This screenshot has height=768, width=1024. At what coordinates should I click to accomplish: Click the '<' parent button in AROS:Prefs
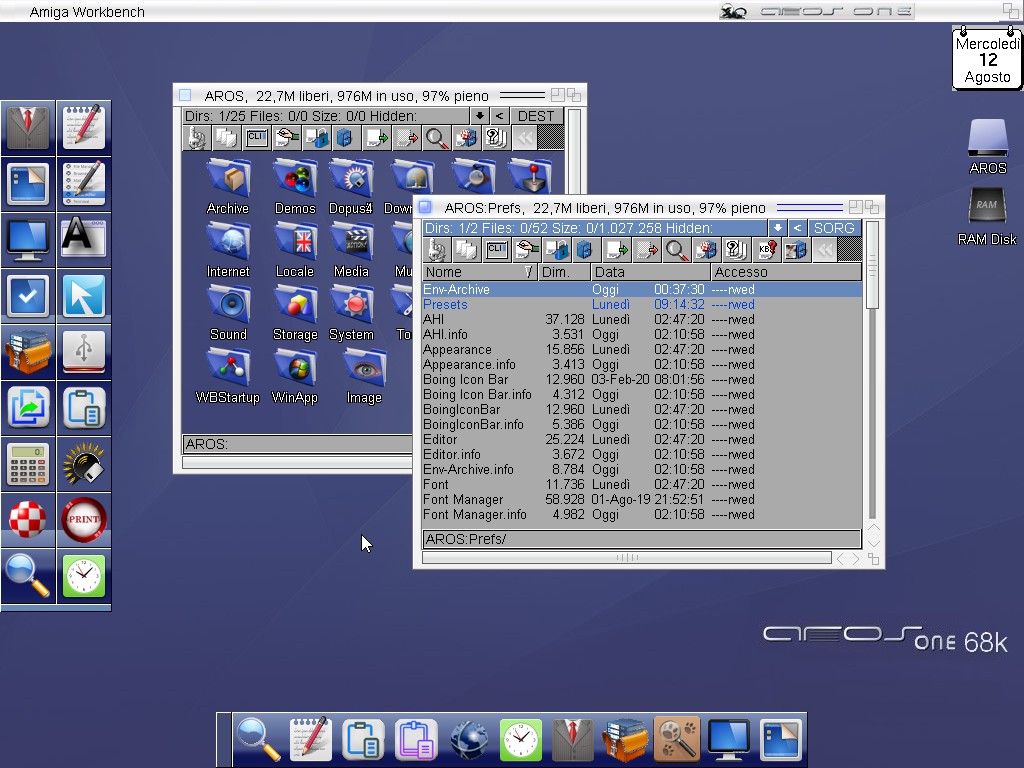(x=797, y=228)
